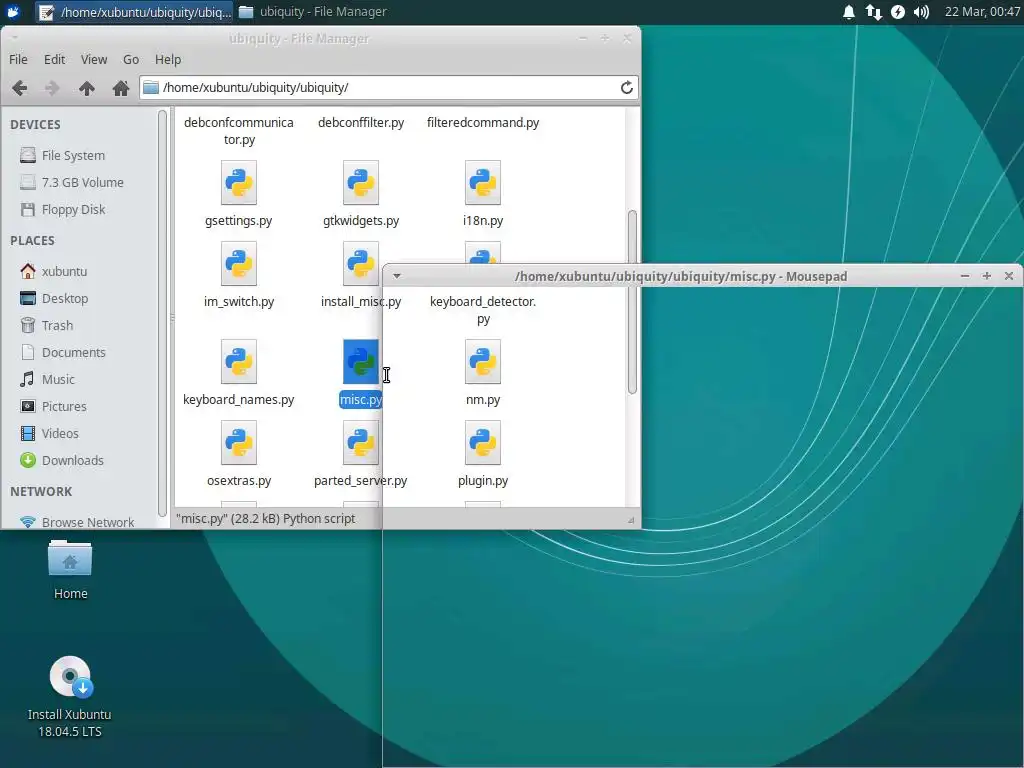Screen dimensions: 1024x768
Task: Open the Help menu in File Manager
Action: (x=168, y=59)
